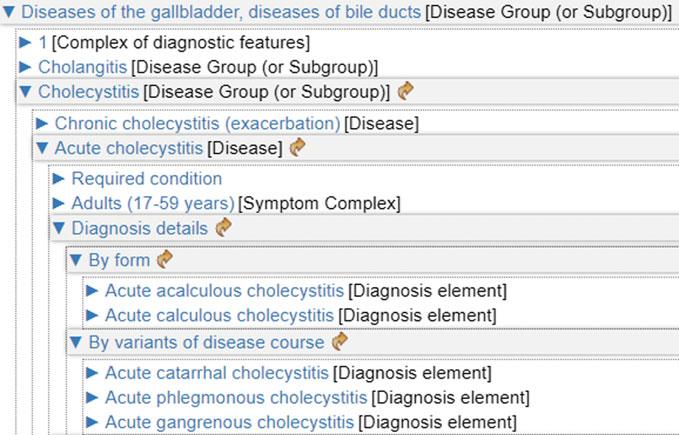Open the Diagnosis details link text

click(x=139, y=229)
